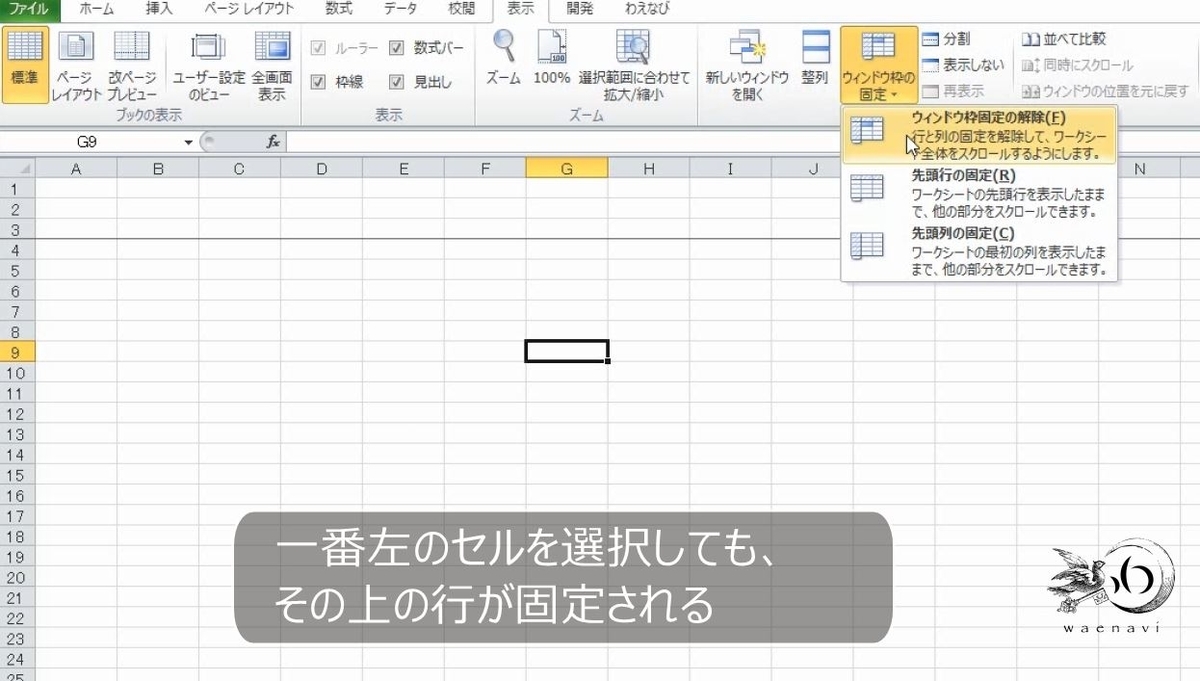The height and width of the screenshot is (681, 1200).
Task: Click the 整列 (Arrange All) icon
Action: click(x=816, y=55)
